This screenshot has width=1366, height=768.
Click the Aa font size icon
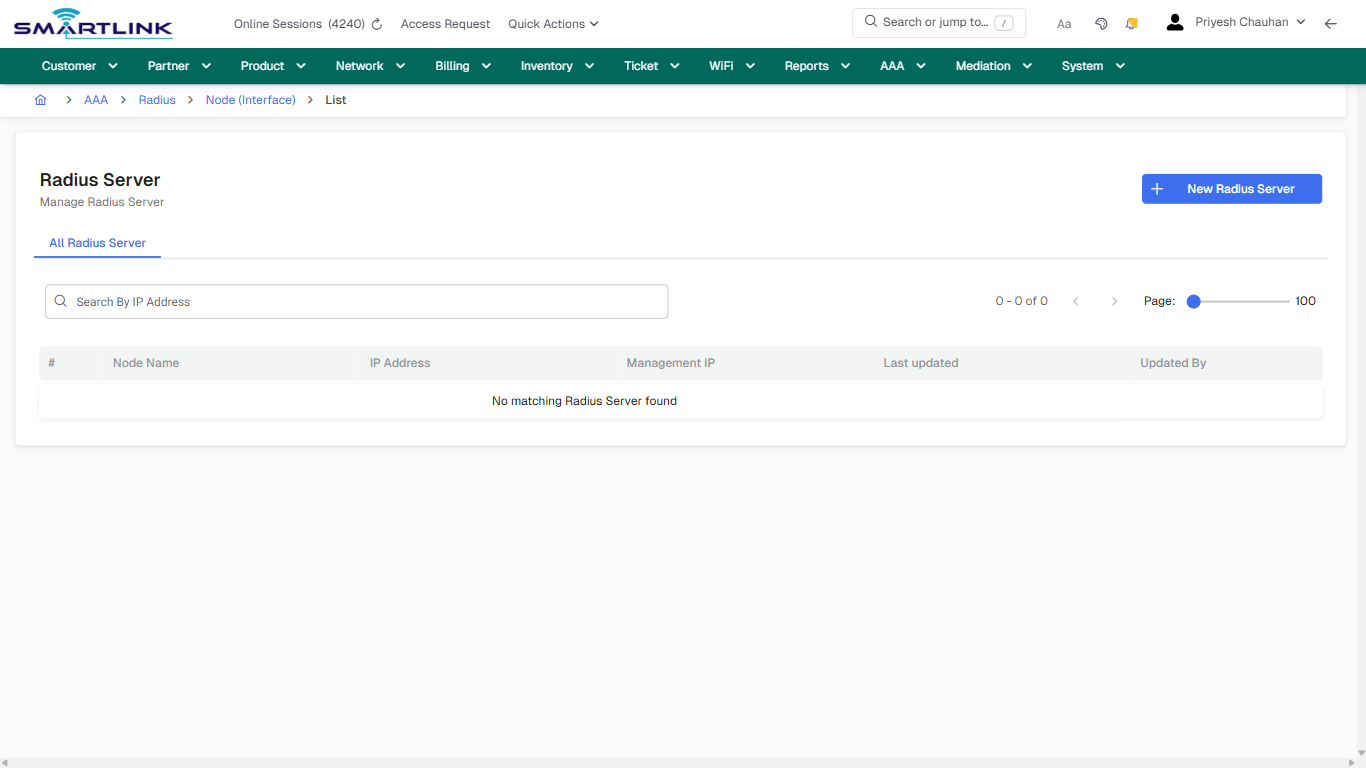[x=1063, y=23]
